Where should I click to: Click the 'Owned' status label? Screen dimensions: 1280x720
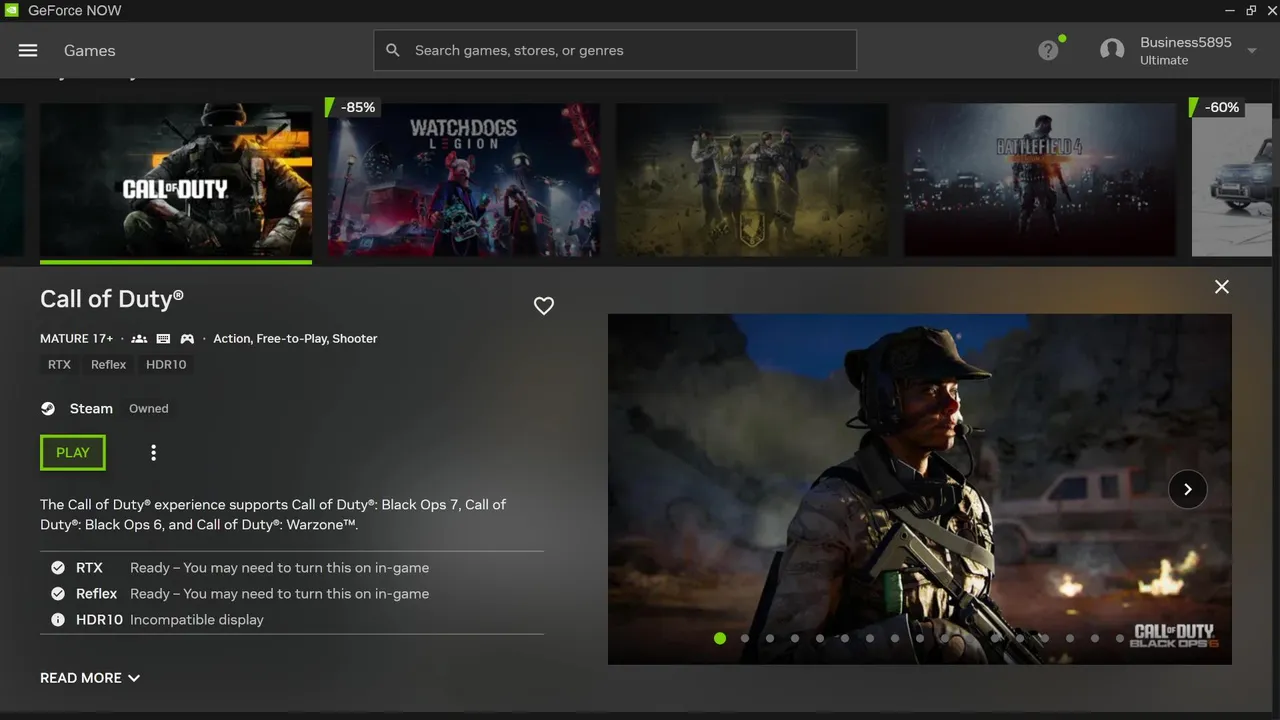click(x=148, y=408)
